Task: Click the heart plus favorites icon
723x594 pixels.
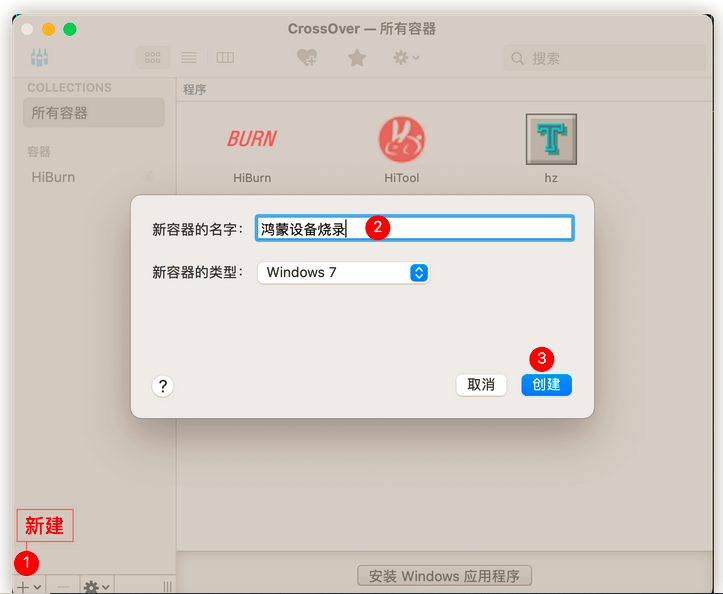Action: [307, 58]
